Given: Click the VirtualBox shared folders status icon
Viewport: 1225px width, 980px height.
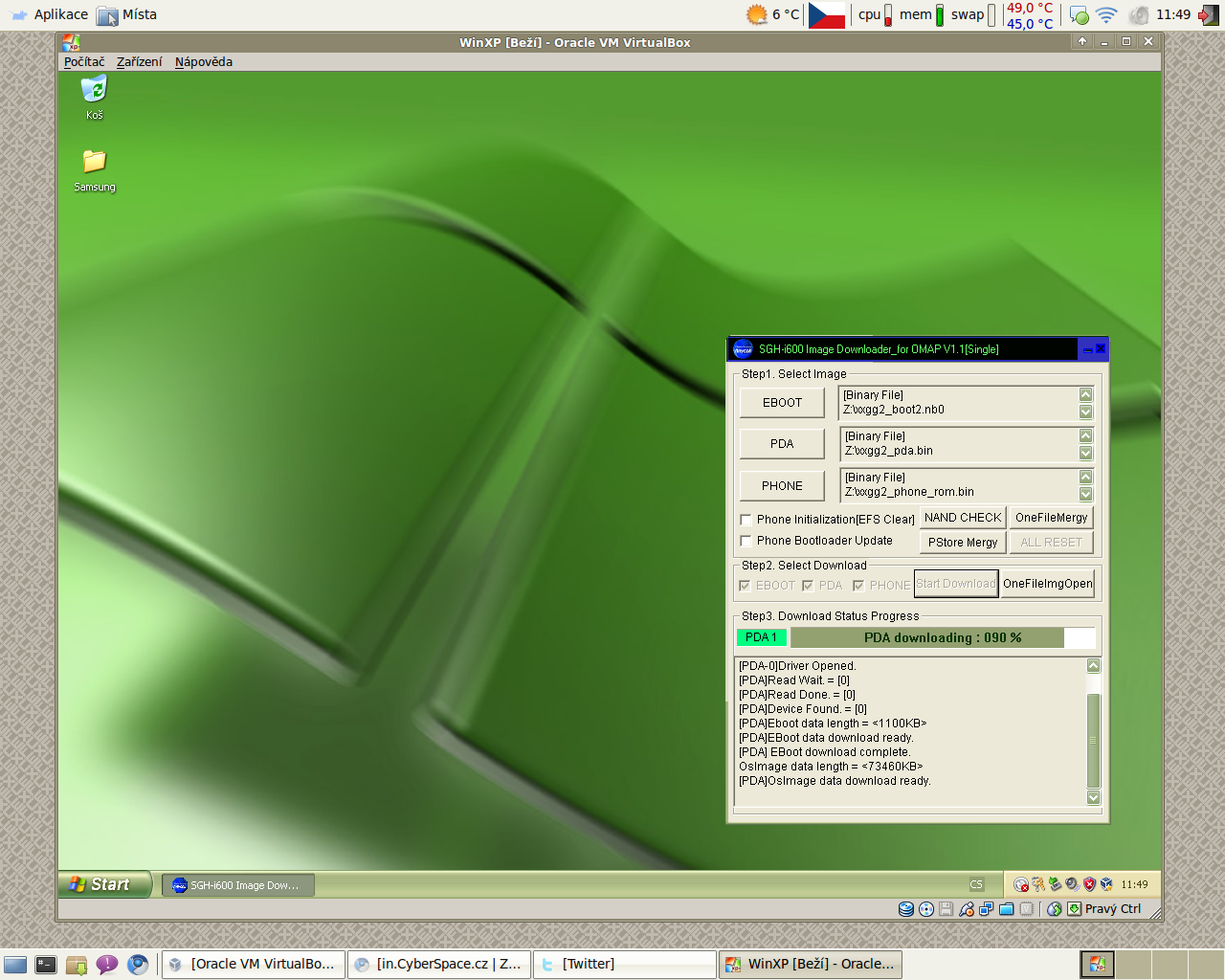Looking at the screenshot, I should [1006, 909].
